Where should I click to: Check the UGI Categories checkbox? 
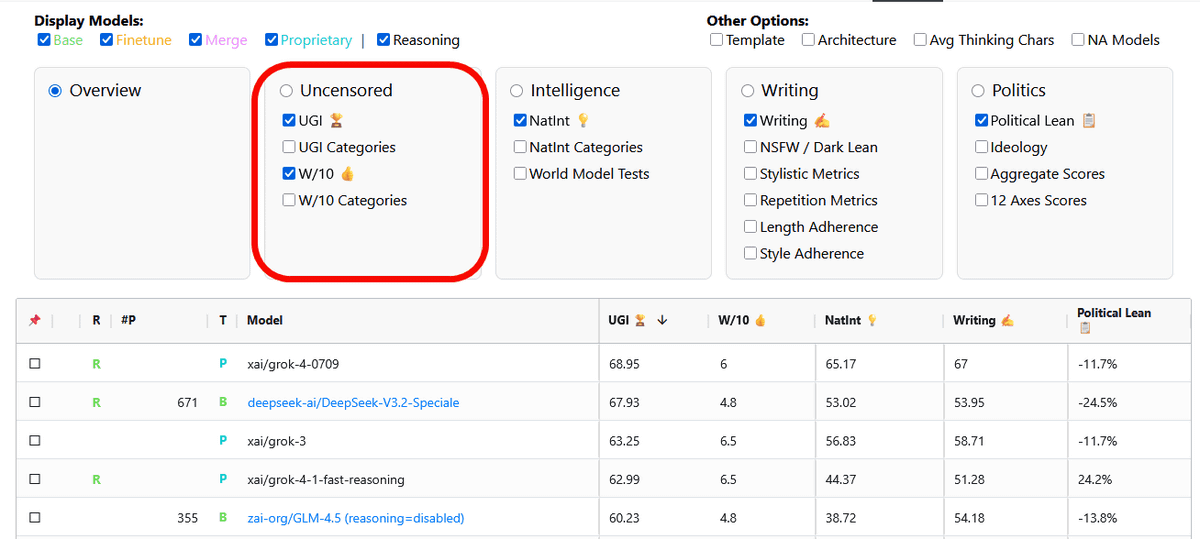coord(289,147)
